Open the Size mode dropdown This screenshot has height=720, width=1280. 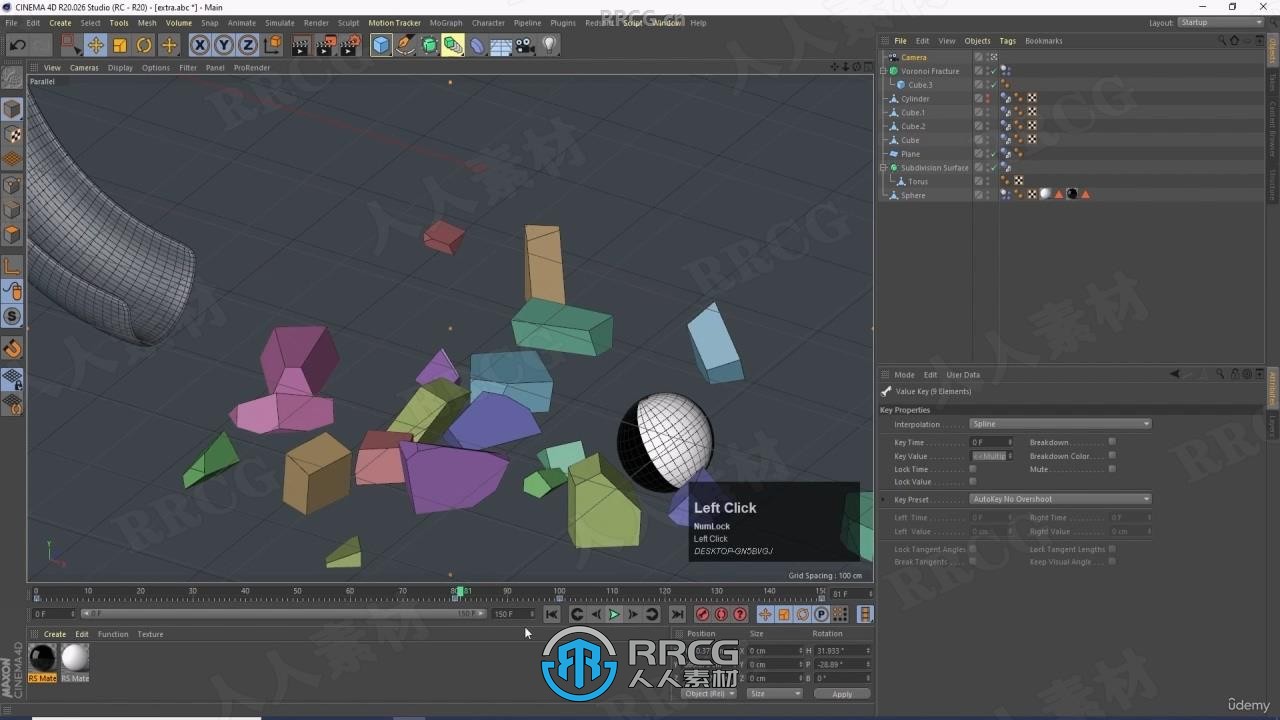[x=775, y=693]
